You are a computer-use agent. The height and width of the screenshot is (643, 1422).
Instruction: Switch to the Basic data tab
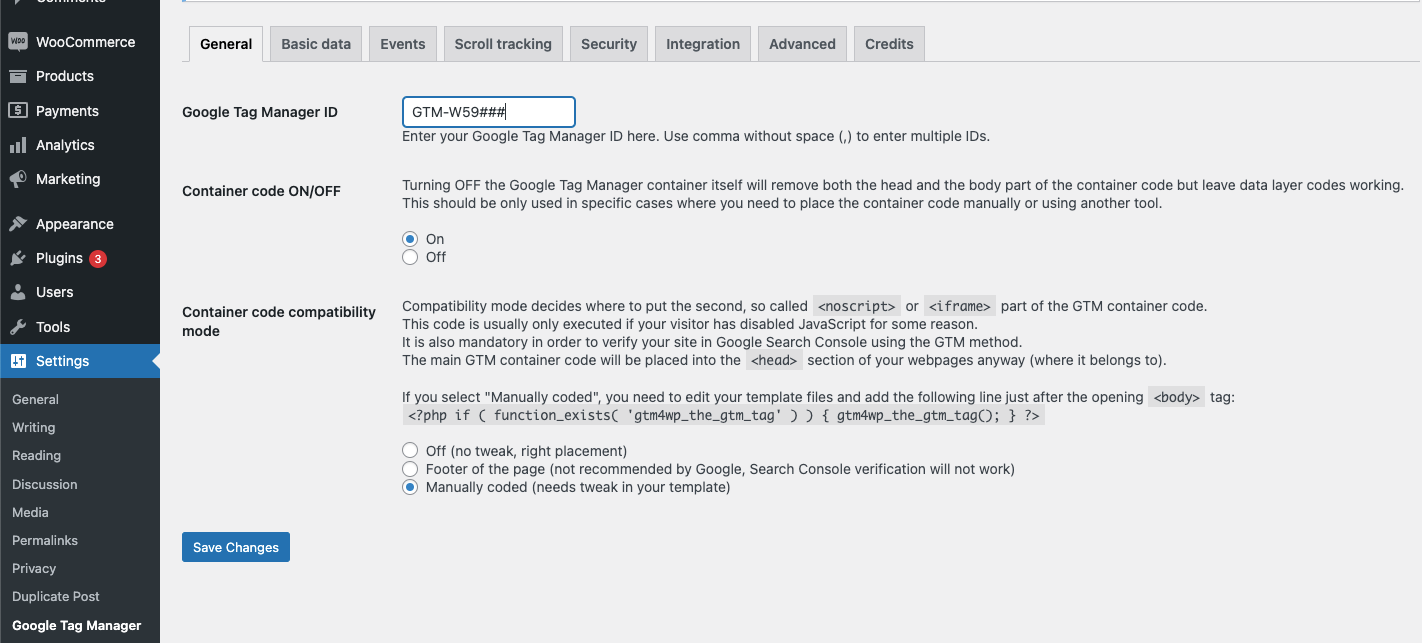coord(316,44)
